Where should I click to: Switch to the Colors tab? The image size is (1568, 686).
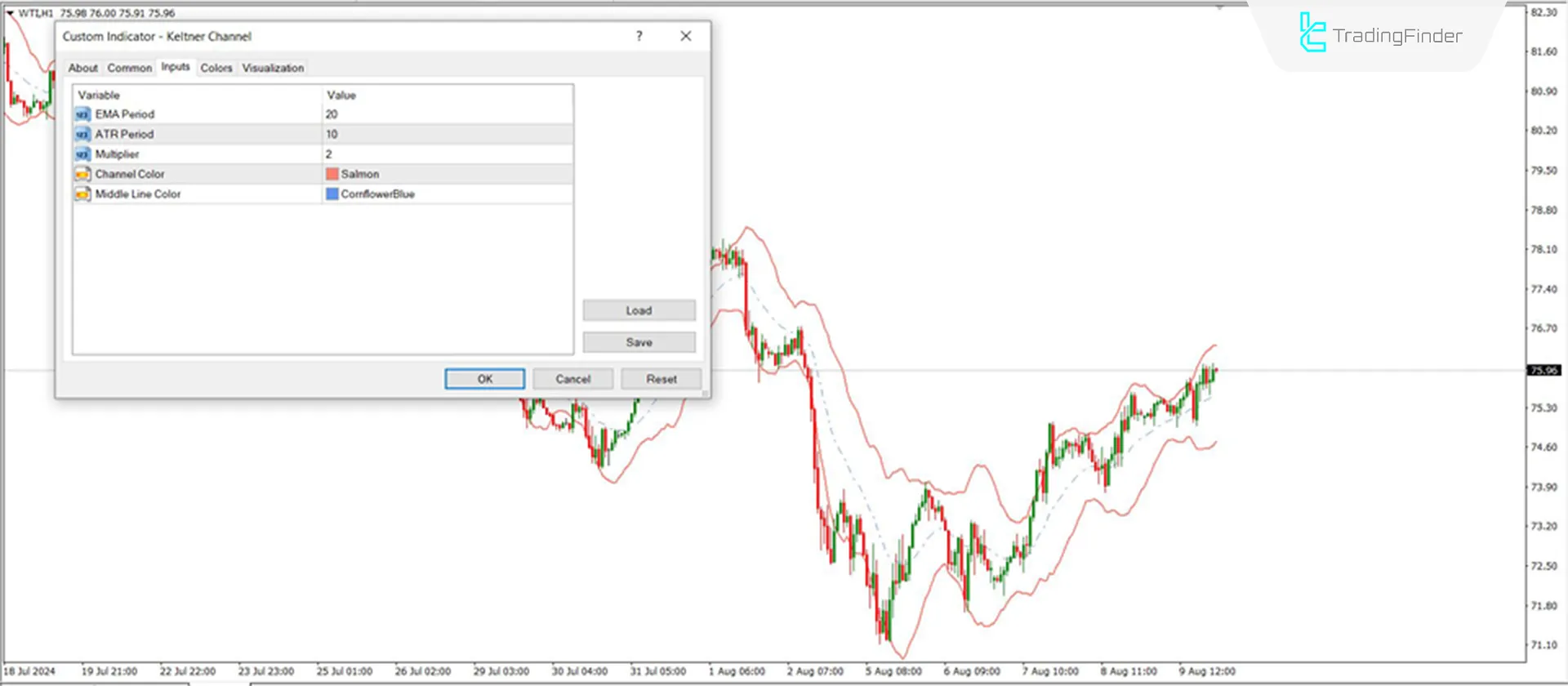[x=216, y=68]
